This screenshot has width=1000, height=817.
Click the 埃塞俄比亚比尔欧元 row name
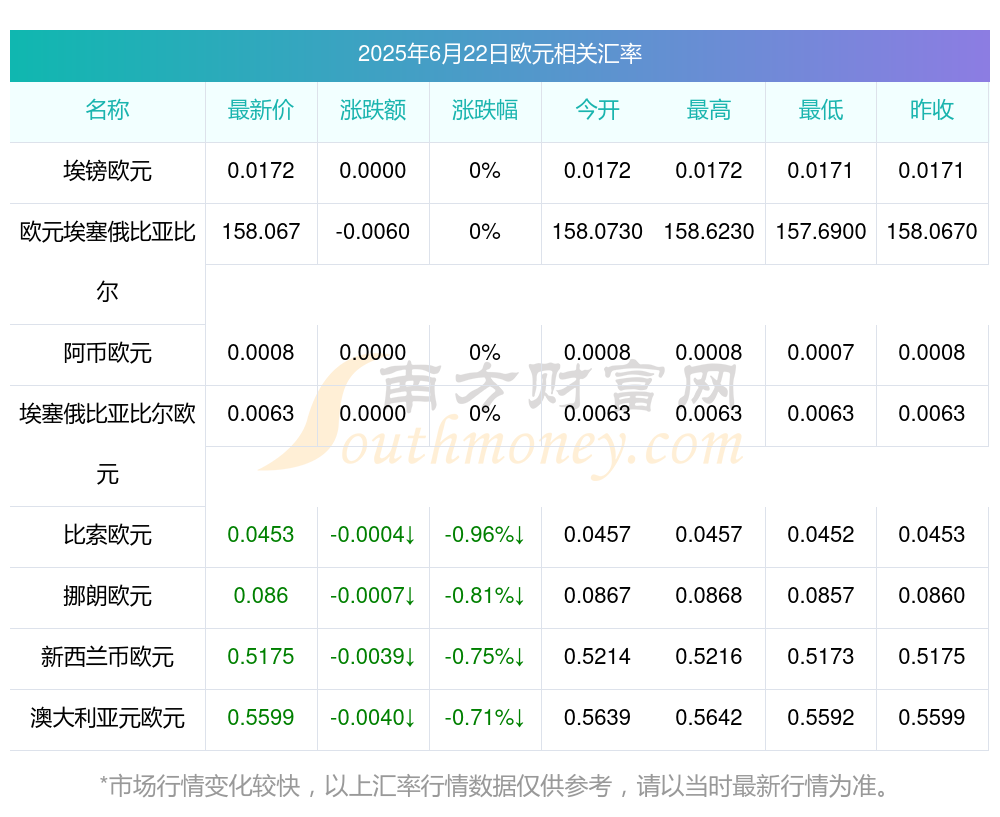[107, 444]
